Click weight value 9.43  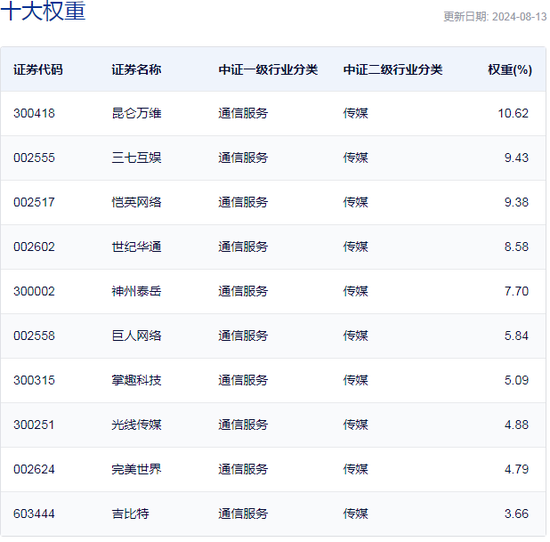516,158
